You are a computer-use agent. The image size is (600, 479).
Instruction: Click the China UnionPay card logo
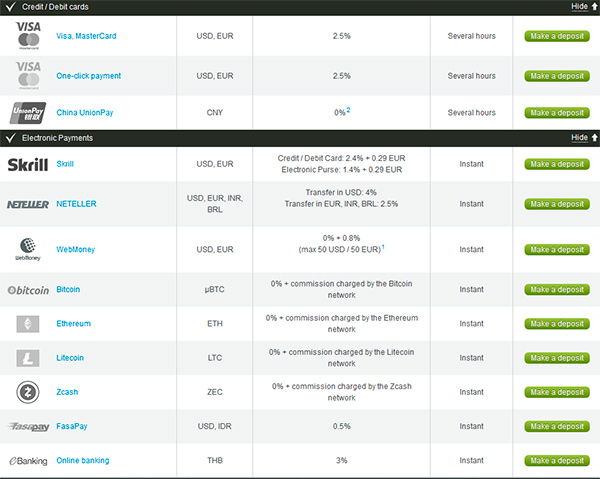coord(28,112)
